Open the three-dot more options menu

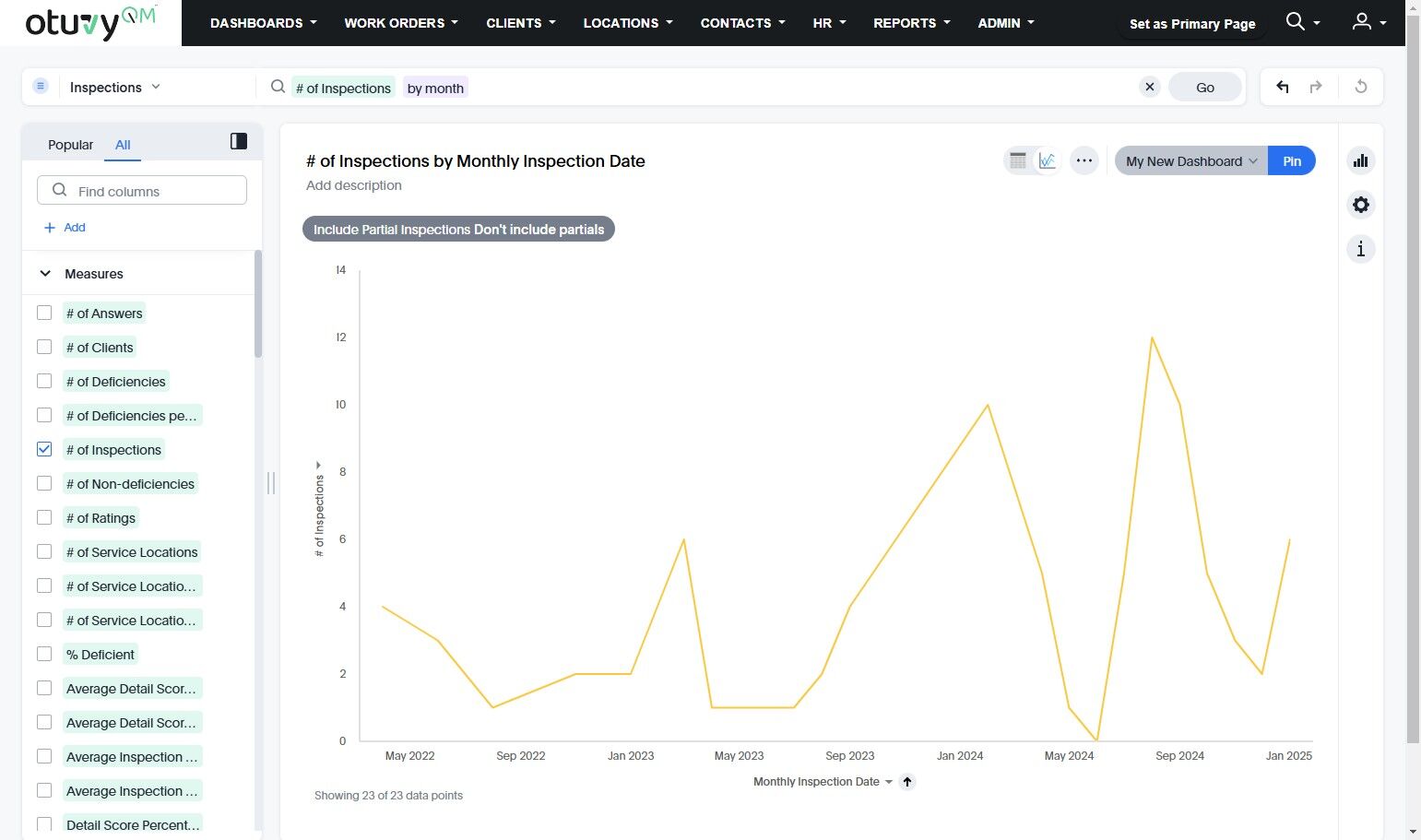tap(1084, 160)
